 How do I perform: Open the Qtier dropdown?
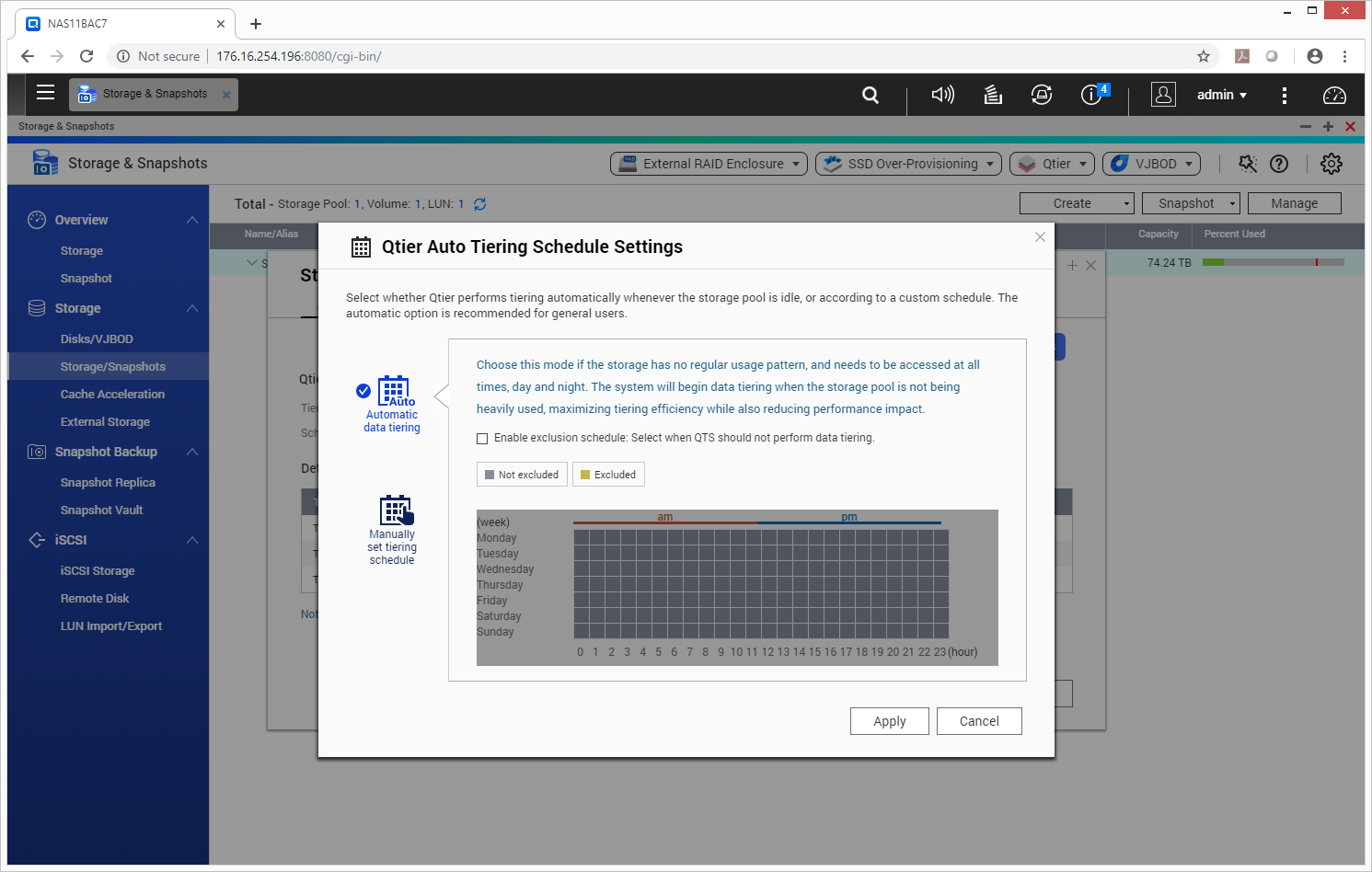click(x=1052, y=164)
